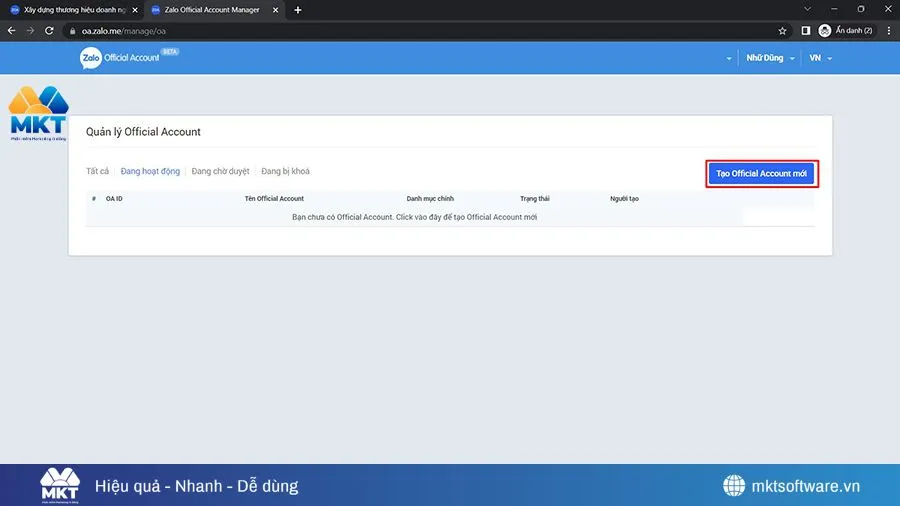Screen dimensions: 900x506
Task: Select the Đang chờ duyệt filter tab
Action: (x=220, y=171)
